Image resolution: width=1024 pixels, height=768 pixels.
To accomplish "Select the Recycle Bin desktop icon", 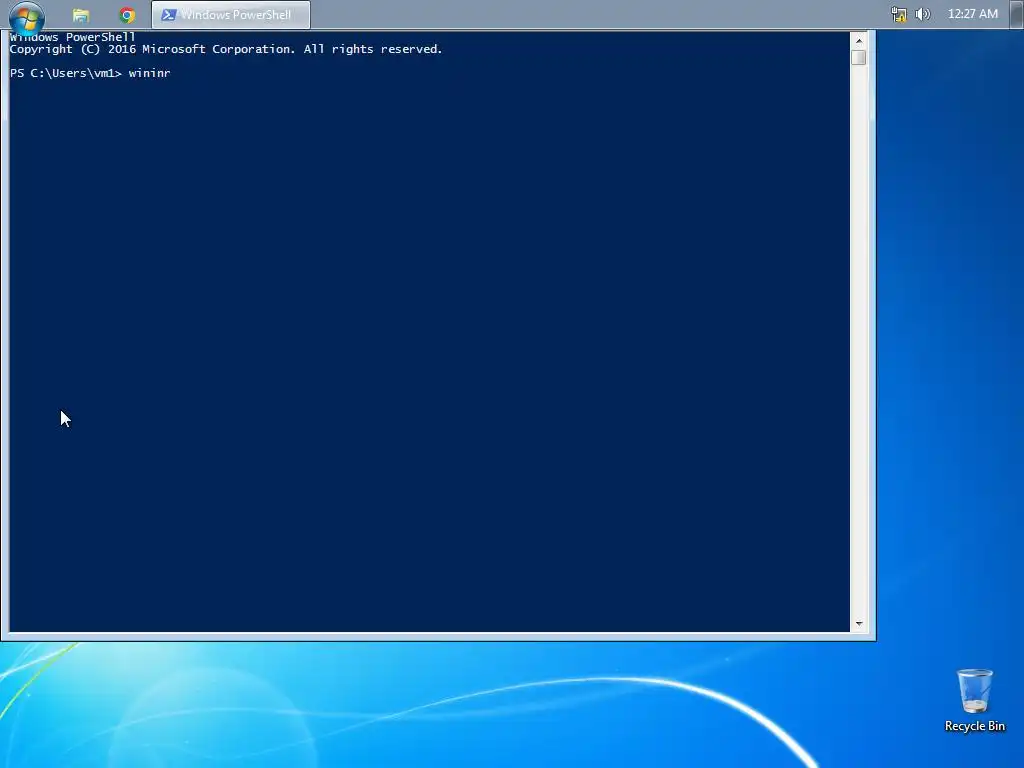I will click(974, 700).
